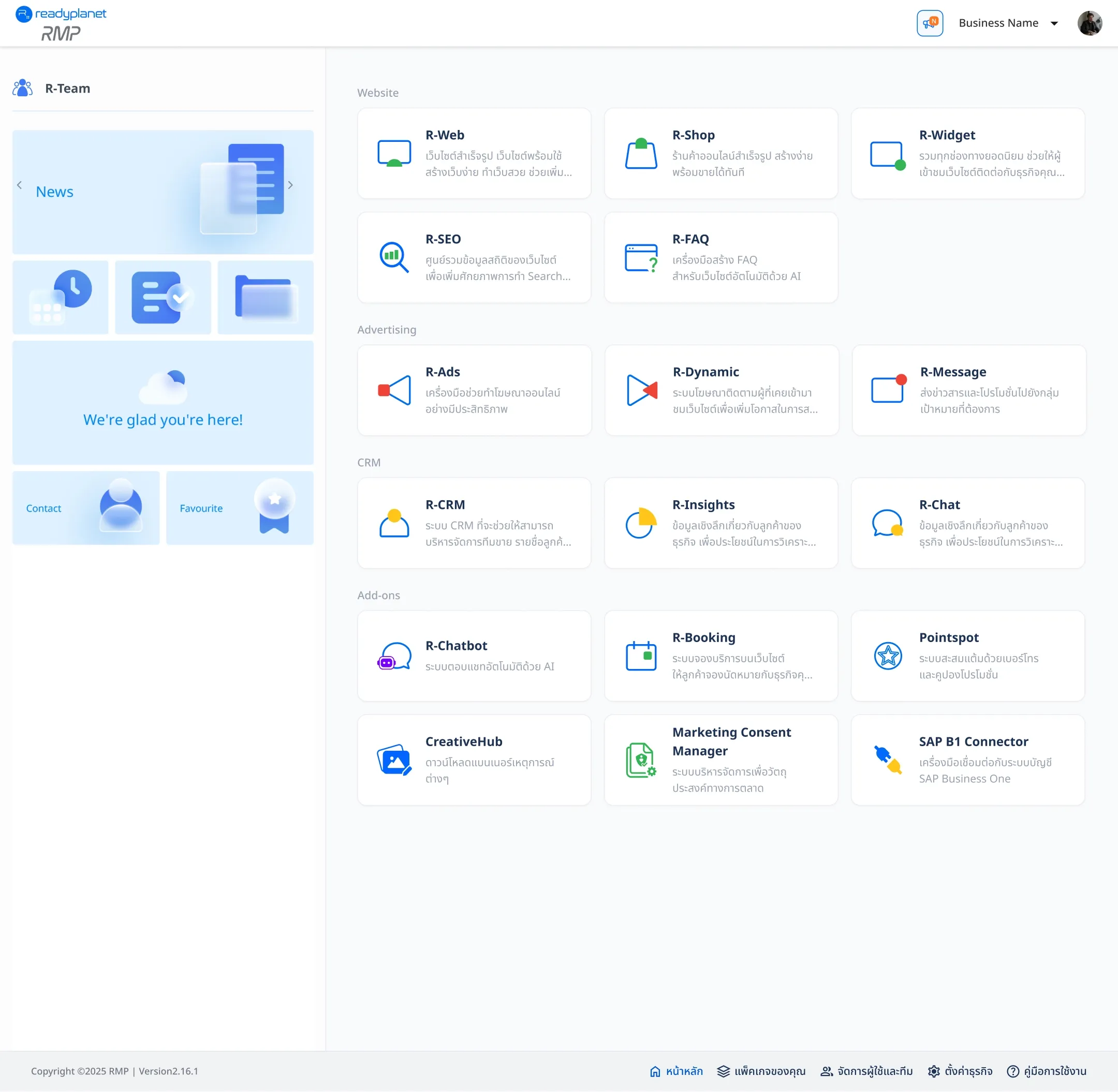Open the SAP B1 Connector plug icon
This screenshot has height=1092, width=1118.
(x=888, y=760)
